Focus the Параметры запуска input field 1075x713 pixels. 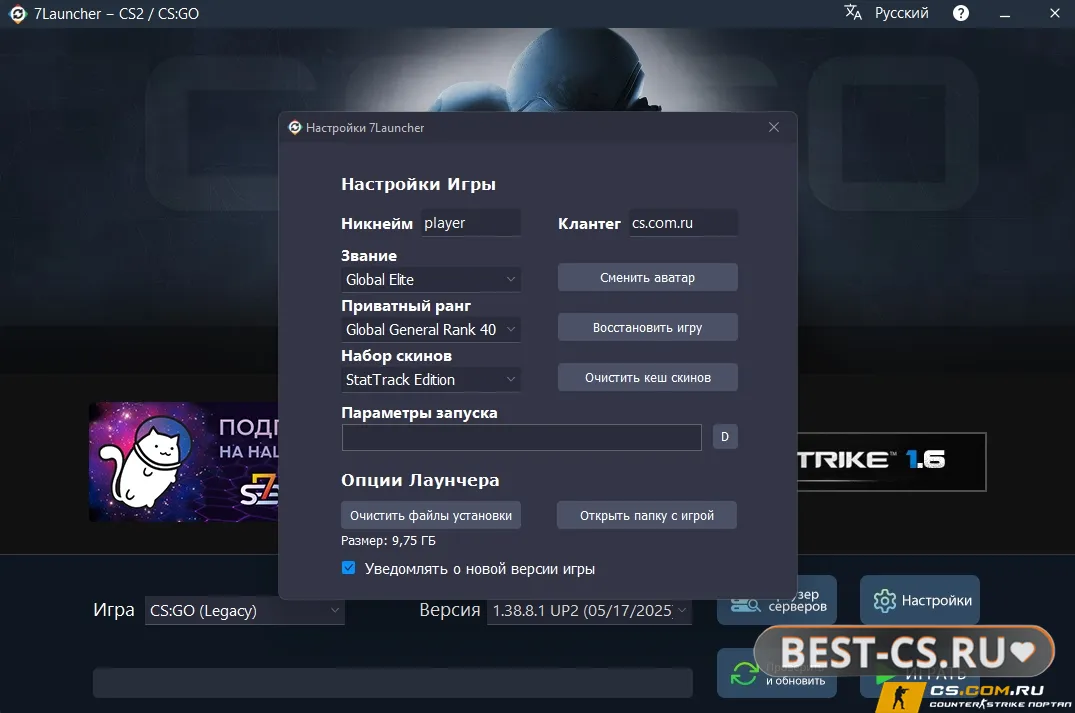tap(522, 437)
